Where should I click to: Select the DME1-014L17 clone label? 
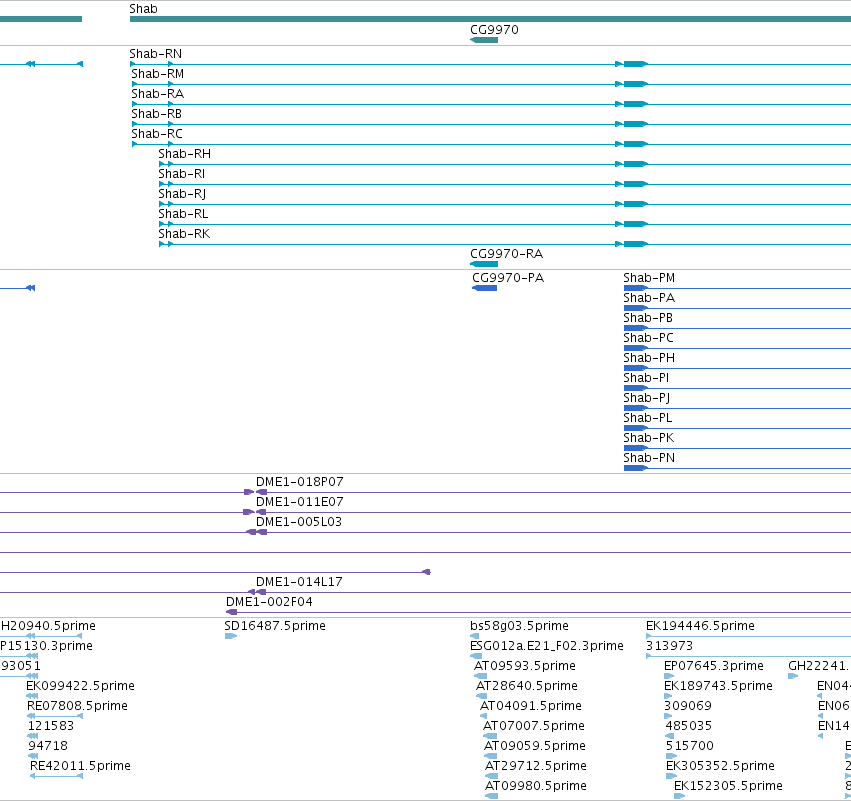(299, 582)
